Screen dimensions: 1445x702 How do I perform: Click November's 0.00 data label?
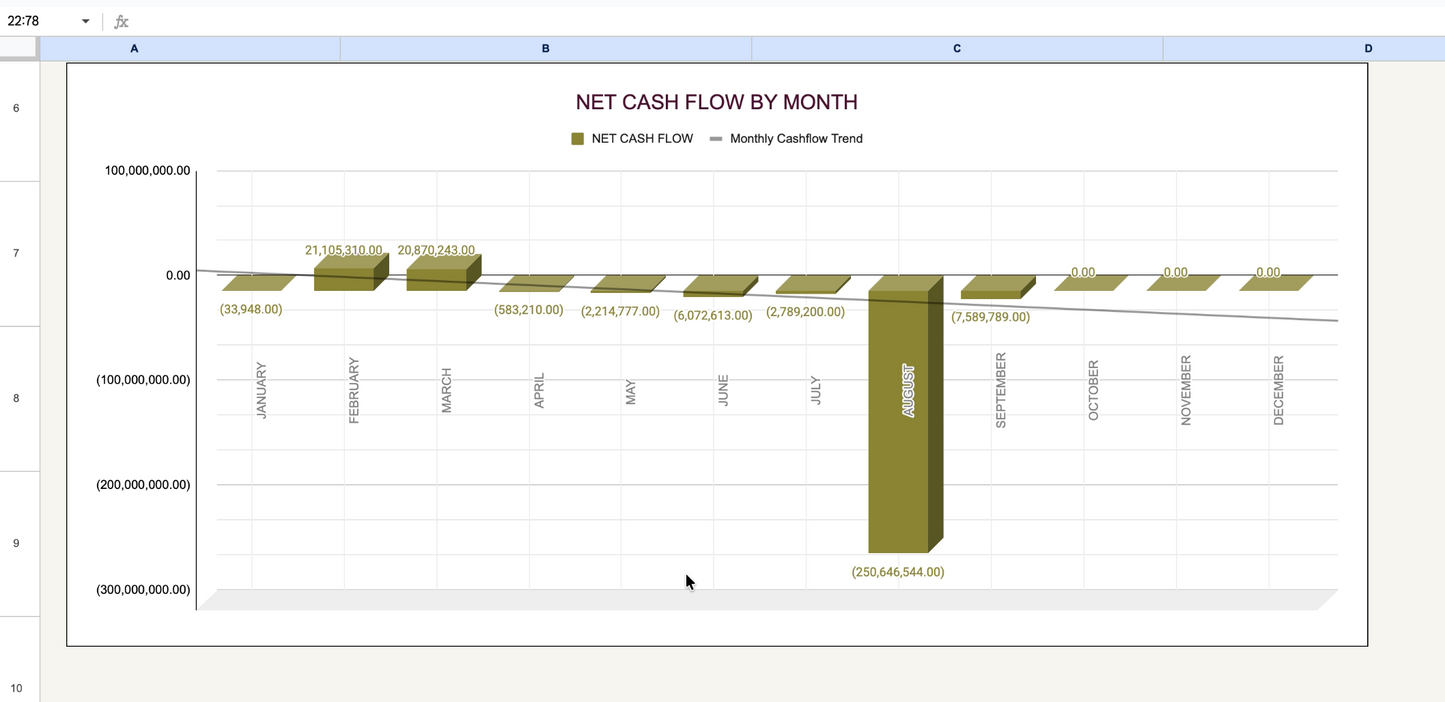[x=1176, y=272]
